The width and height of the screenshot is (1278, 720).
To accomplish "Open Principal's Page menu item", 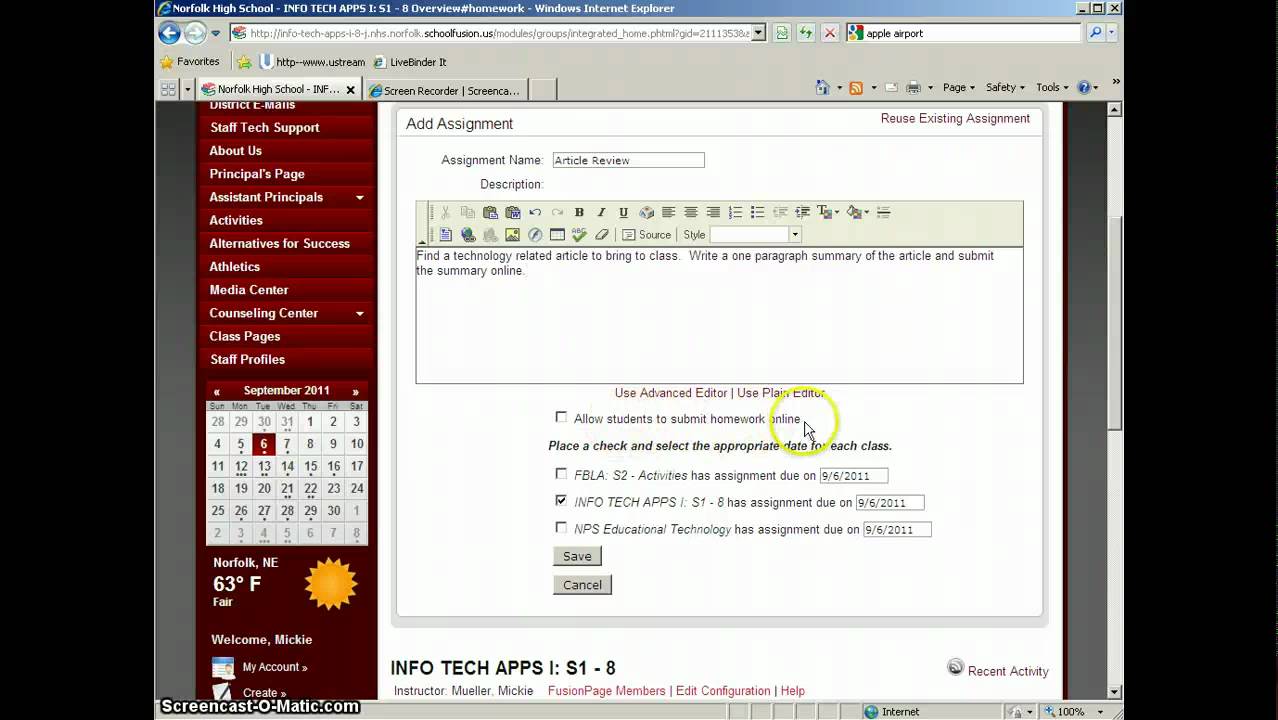I will pos(257,174).
